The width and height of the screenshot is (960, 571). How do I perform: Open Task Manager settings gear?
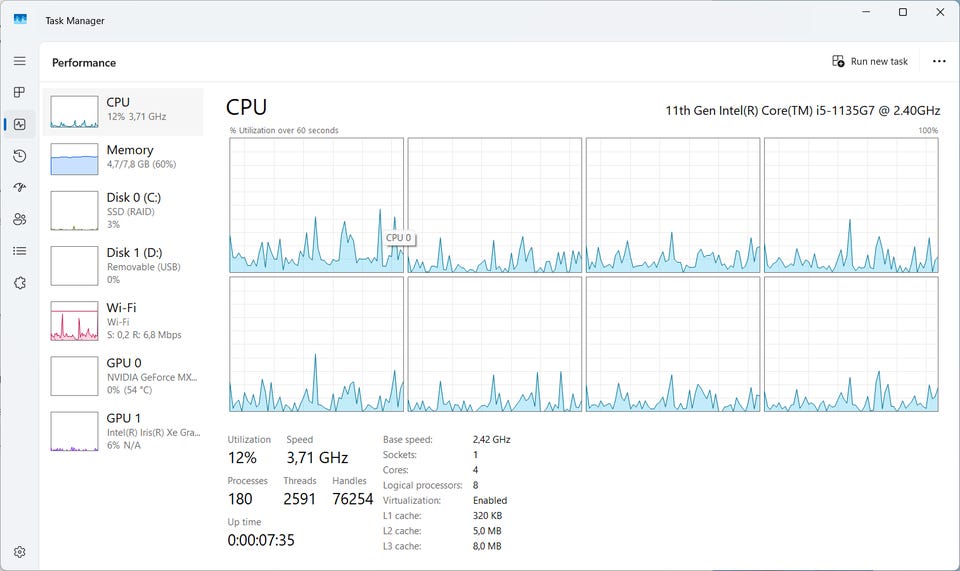point(20,552)
